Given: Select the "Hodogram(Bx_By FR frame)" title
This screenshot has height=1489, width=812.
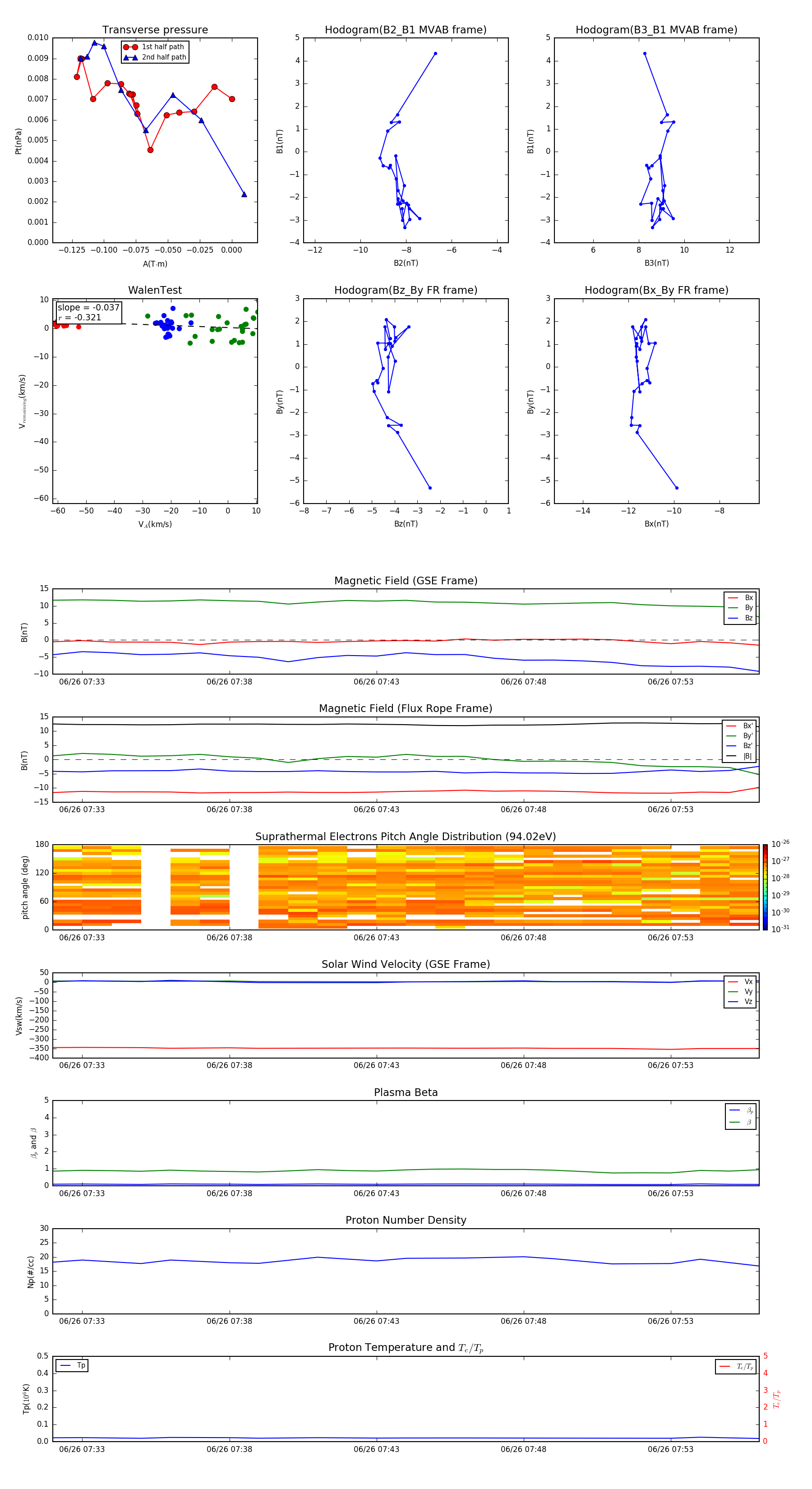Looking at the screenshot, I should [656, 290].
